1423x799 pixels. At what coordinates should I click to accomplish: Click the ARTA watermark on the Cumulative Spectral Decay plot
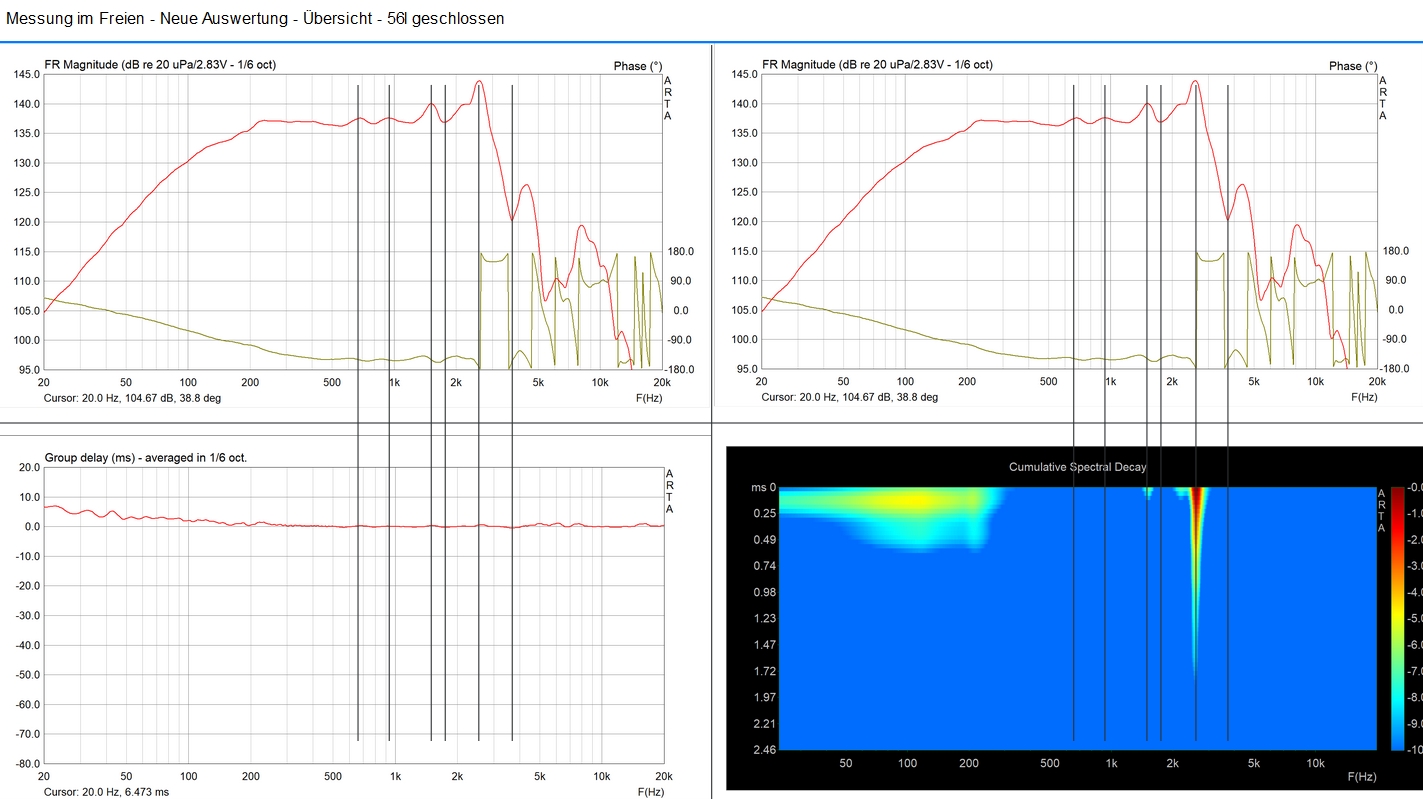[1383, 511]
